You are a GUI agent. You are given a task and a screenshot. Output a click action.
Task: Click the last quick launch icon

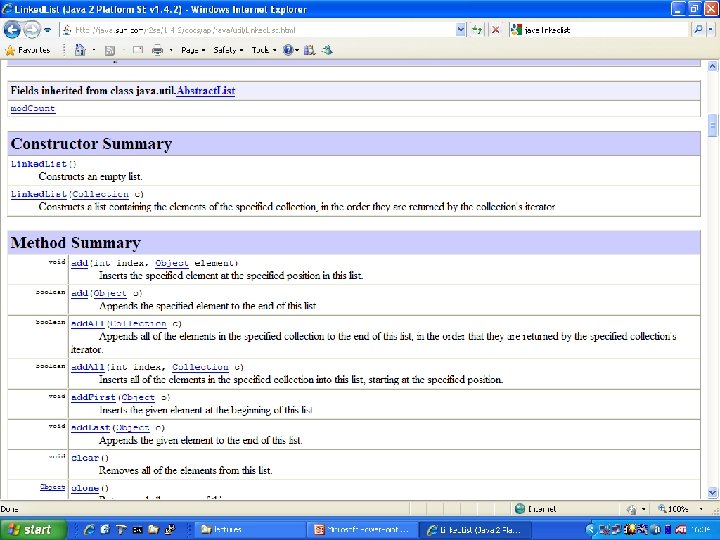pos(170,530)
